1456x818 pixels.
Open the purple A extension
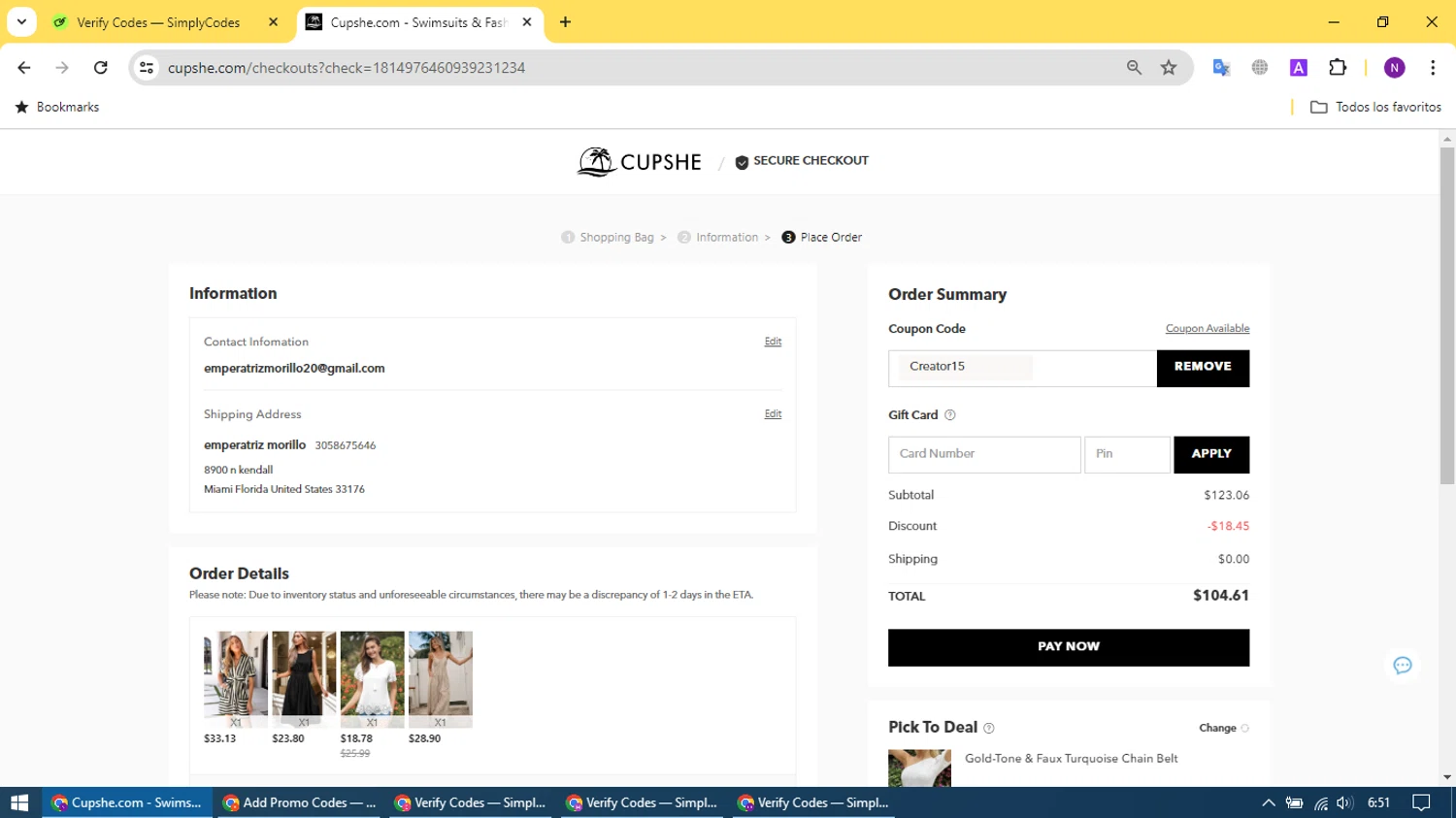pos(1299,68)
